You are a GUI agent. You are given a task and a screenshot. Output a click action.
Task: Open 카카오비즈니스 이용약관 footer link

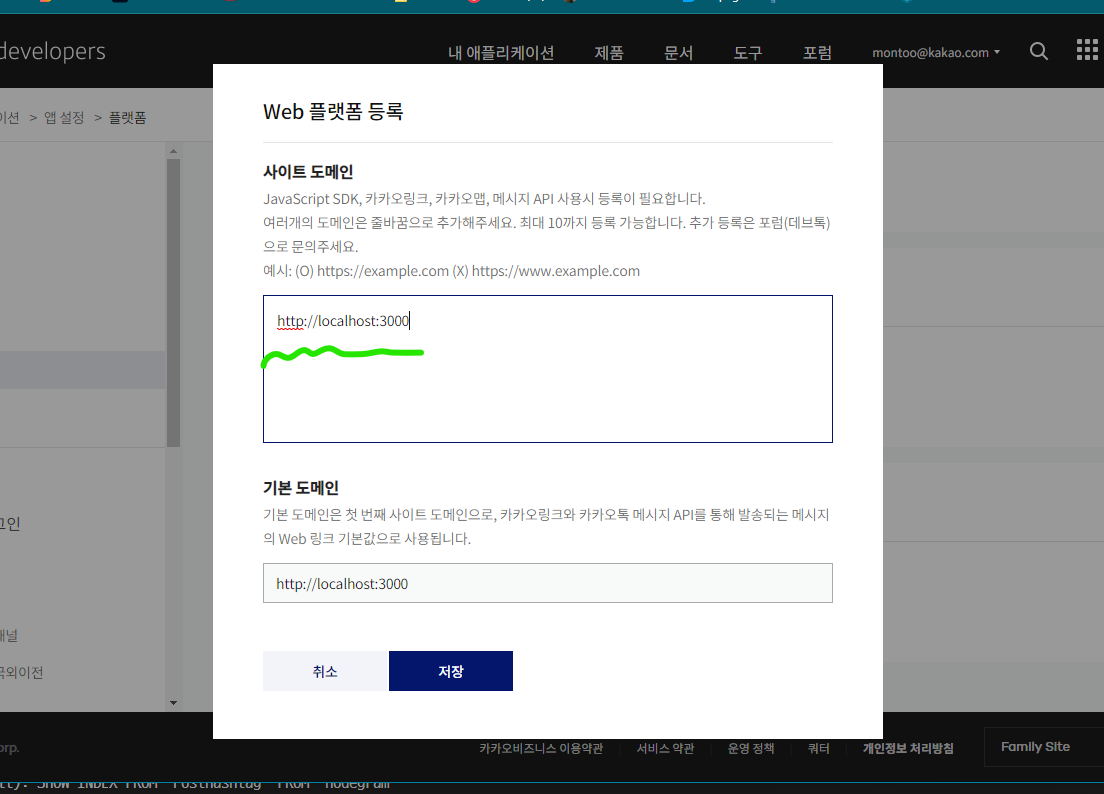(x=541, y=748)
